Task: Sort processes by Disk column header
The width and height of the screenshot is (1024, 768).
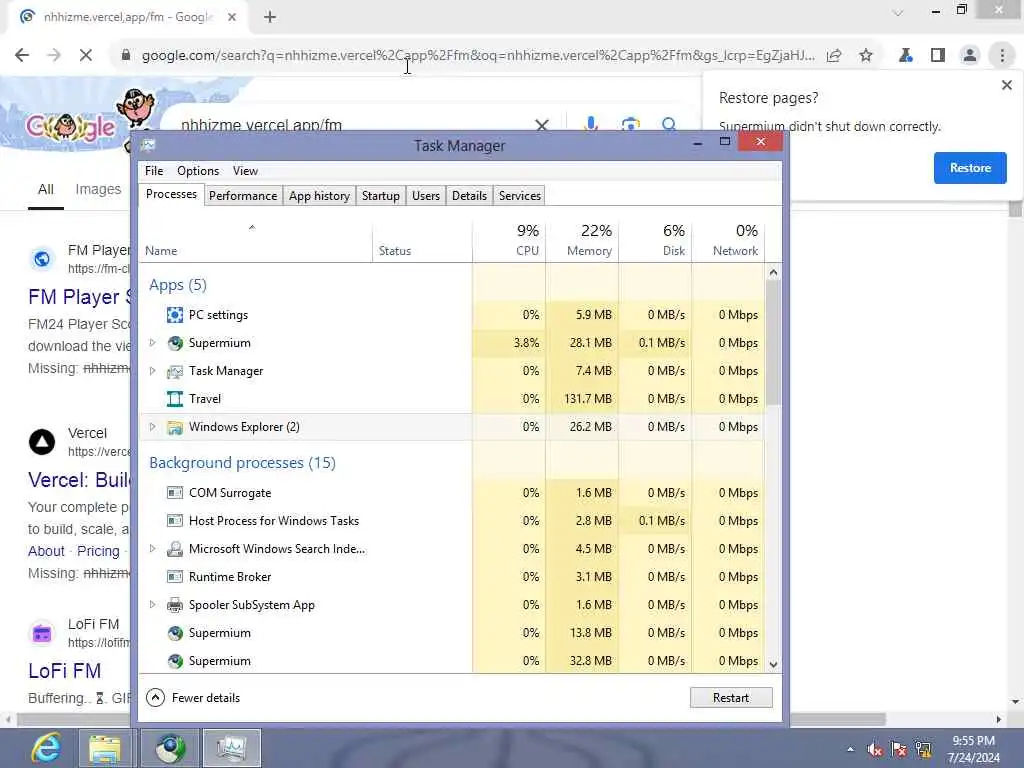Action: click(656, 240)
